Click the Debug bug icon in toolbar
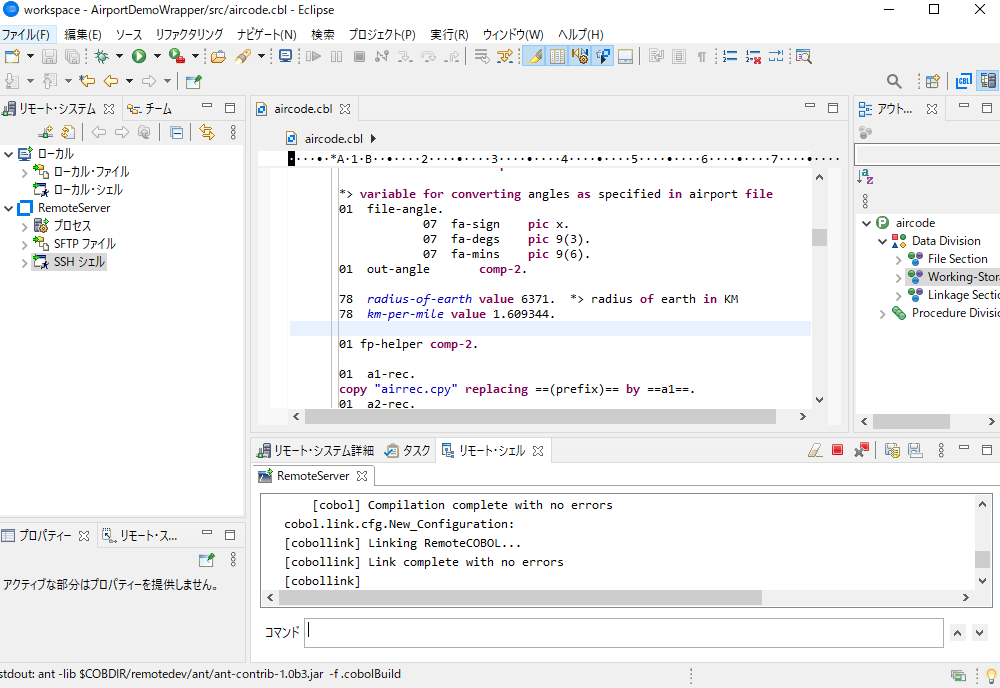1000x688 pixels. (x=101, y=57)
